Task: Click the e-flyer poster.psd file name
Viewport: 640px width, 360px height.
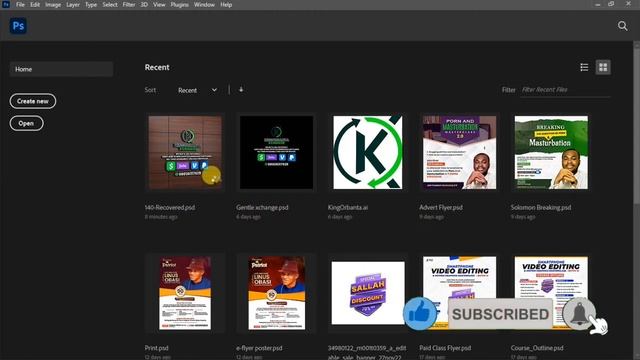Action: [259, 348]
